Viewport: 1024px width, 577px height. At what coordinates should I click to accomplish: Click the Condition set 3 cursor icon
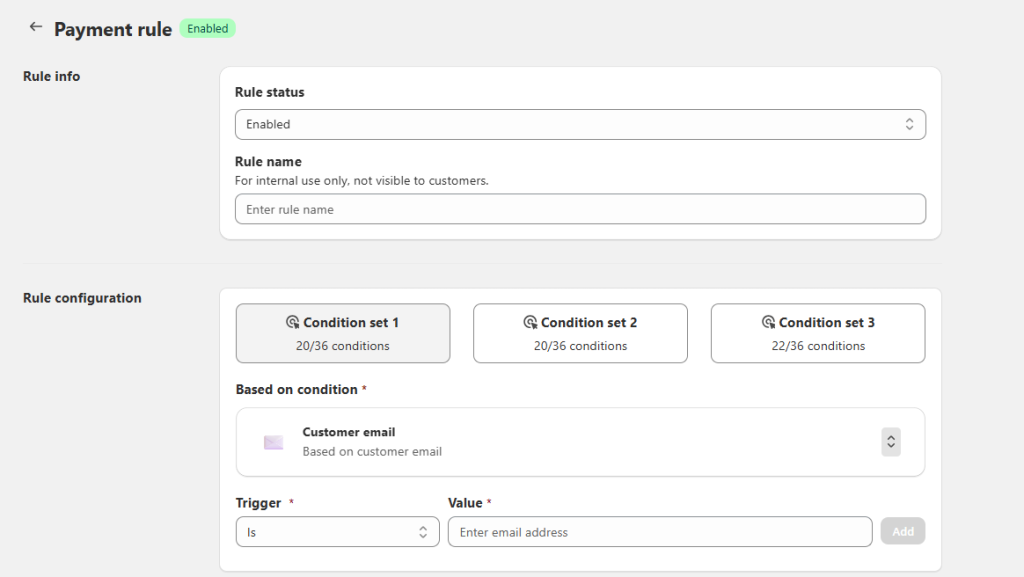click(769, 322)
